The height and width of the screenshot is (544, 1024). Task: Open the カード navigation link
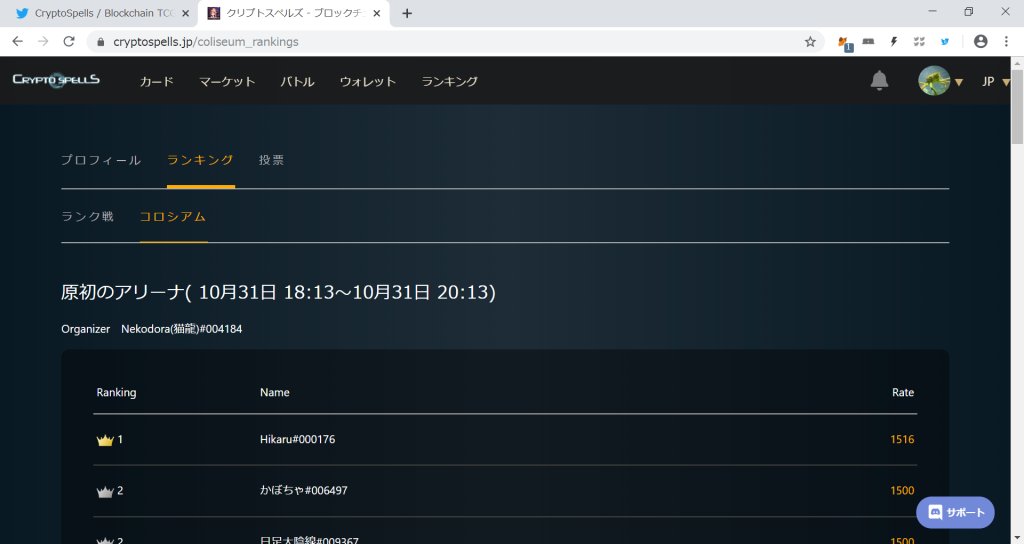[x=156, y=81]
